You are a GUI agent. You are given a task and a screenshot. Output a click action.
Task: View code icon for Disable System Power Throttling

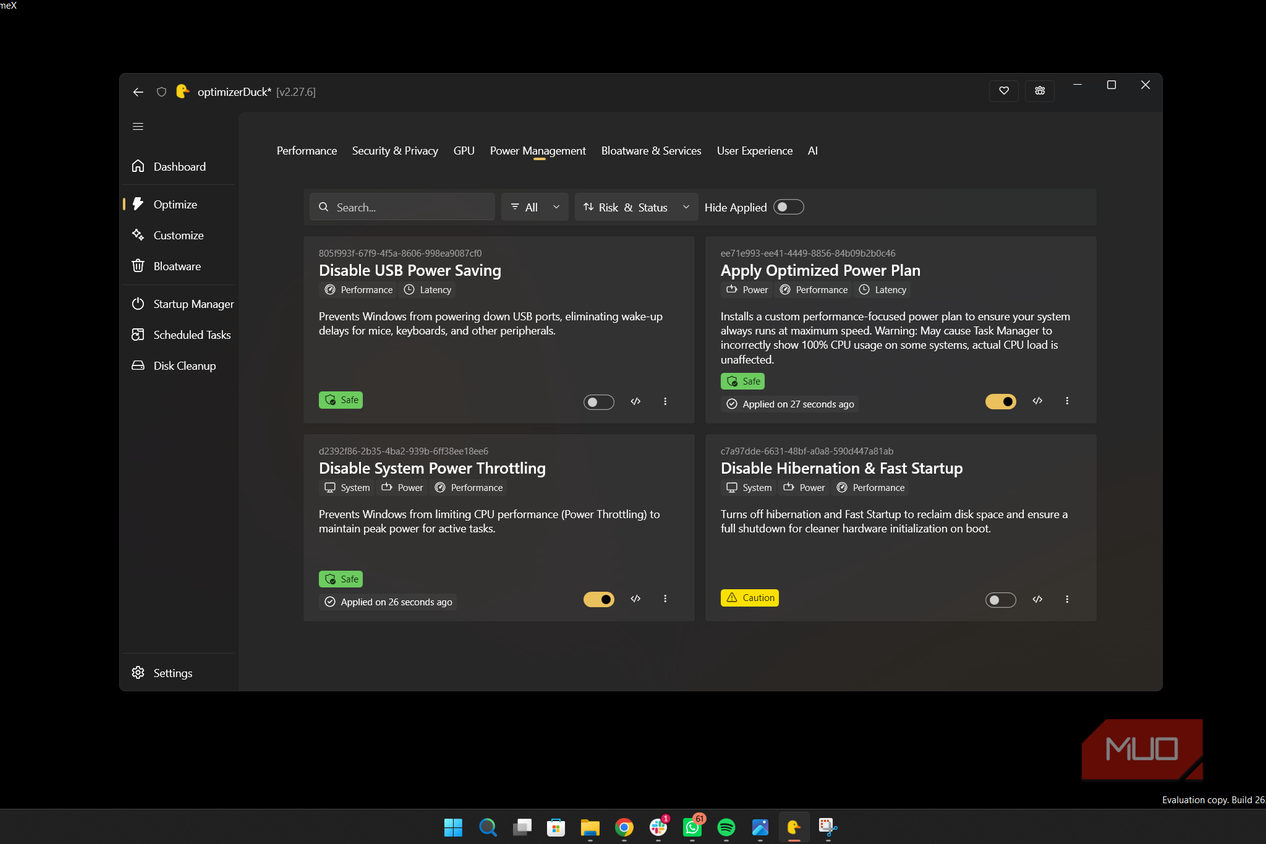click(x=635, y=599)
